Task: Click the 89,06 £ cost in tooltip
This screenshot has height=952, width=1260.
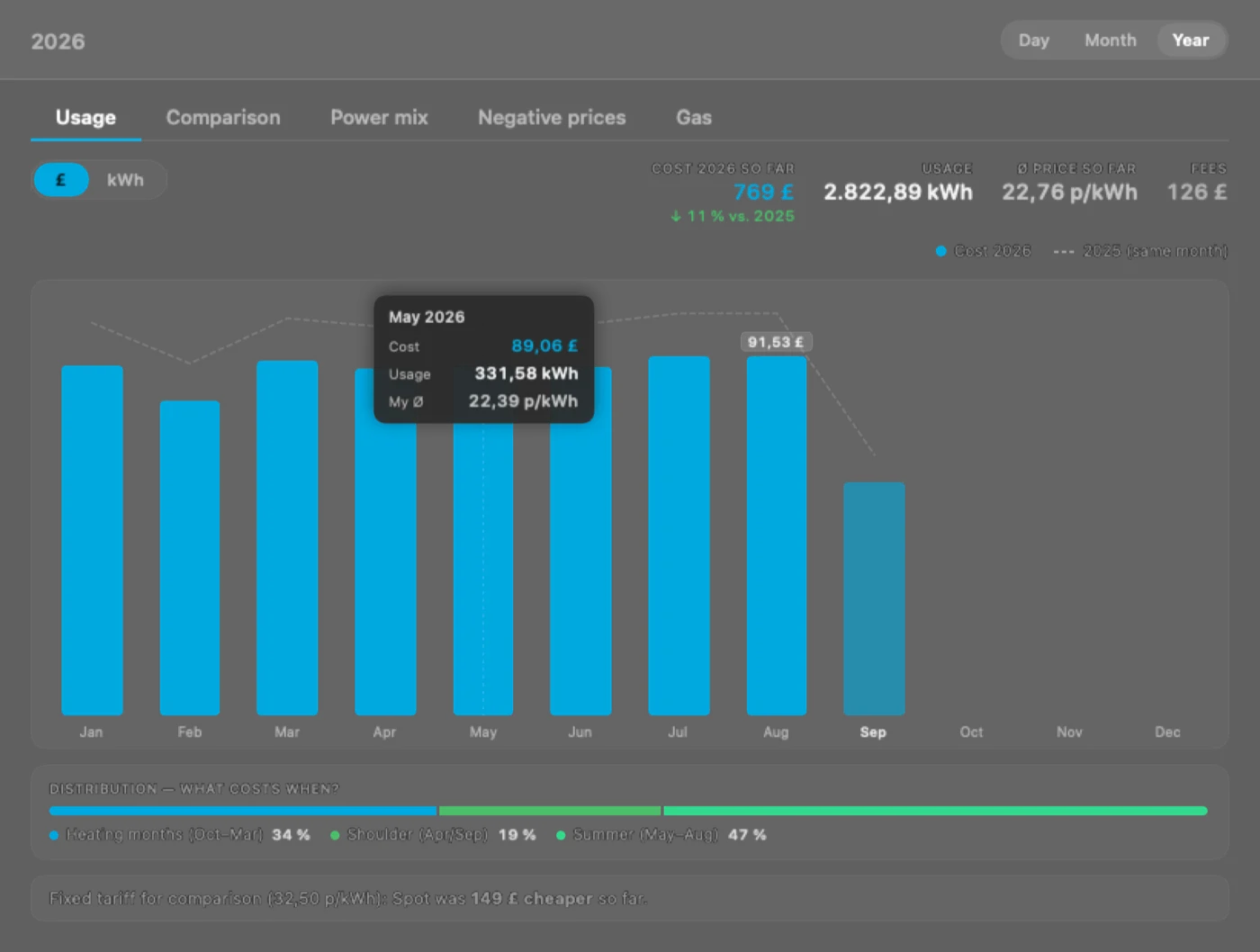Action: coord(544,346)
